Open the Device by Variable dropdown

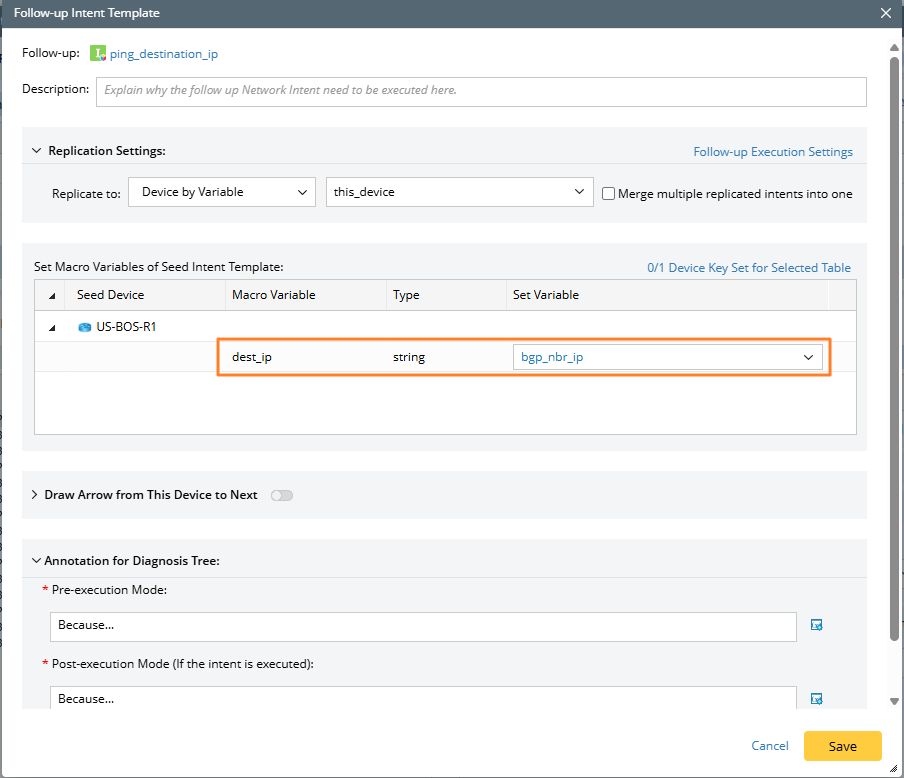221,192
